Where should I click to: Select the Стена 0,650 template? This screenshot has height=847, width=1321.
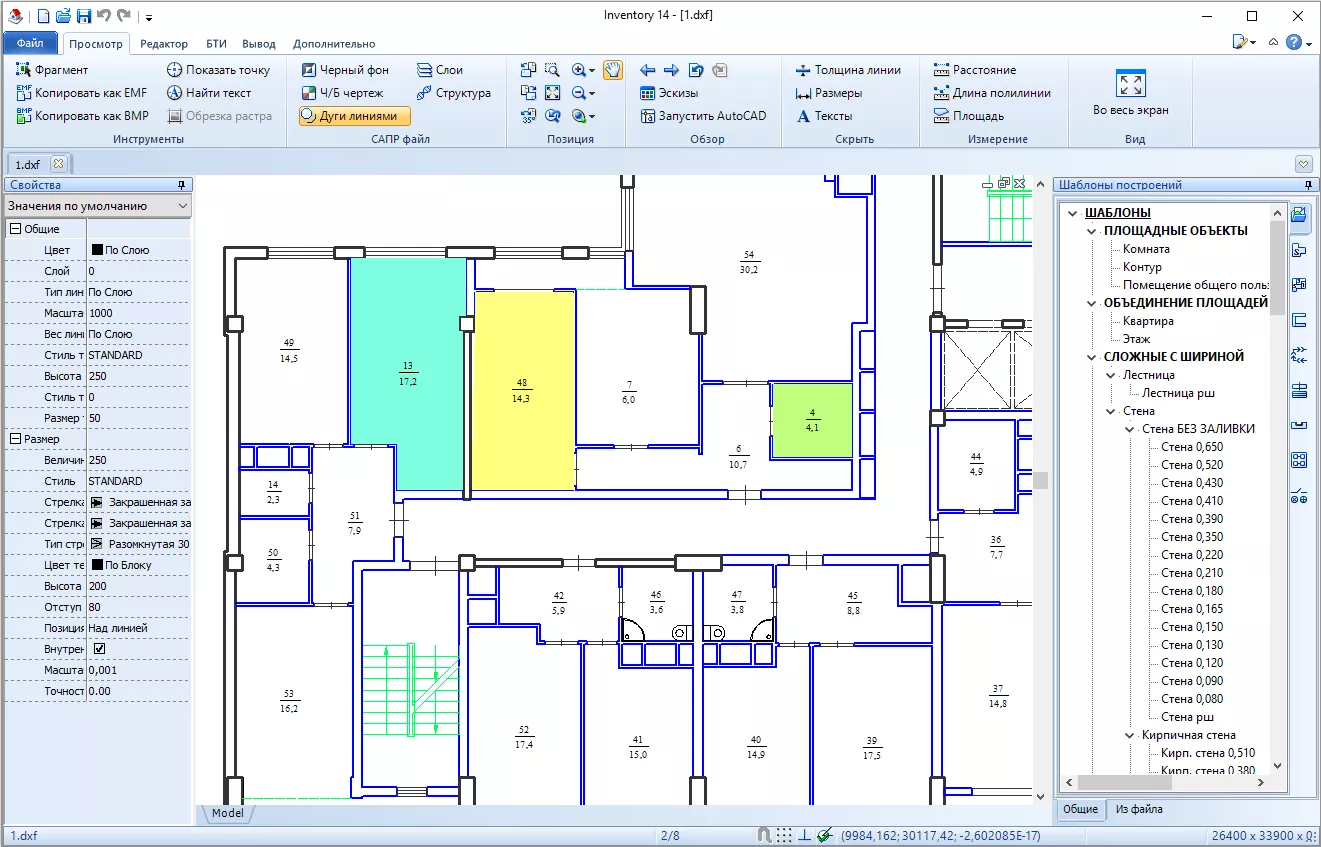click(1191, 447)
